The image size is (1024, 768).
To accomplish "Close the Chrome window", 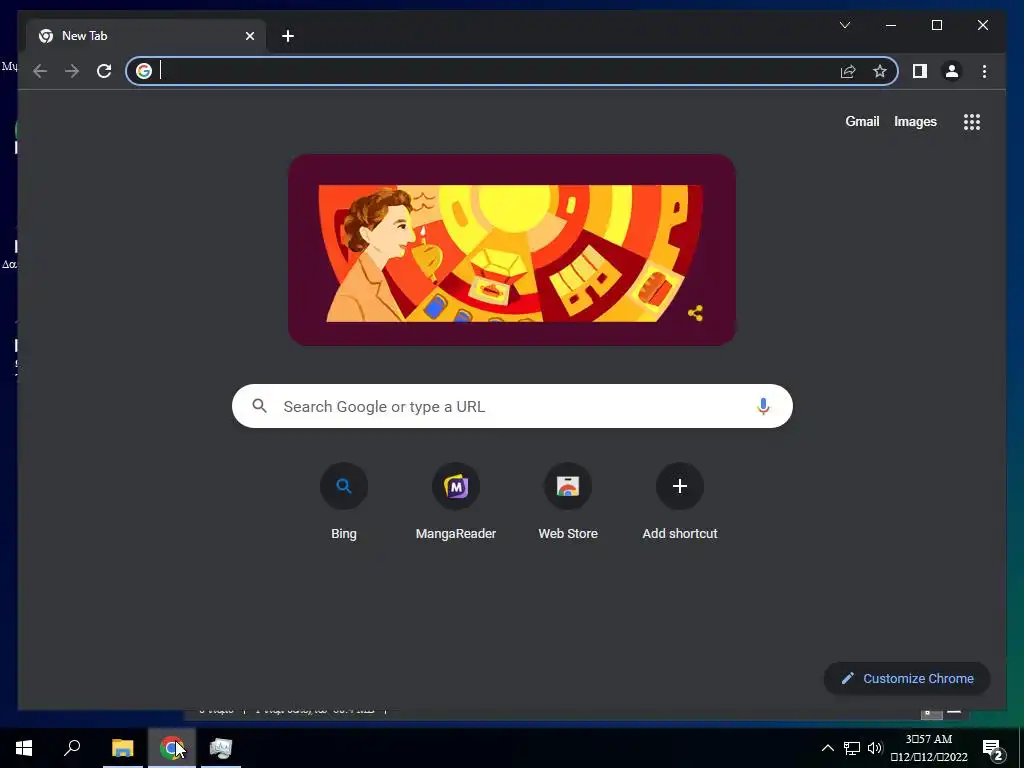I will click(x=982, y=25).
